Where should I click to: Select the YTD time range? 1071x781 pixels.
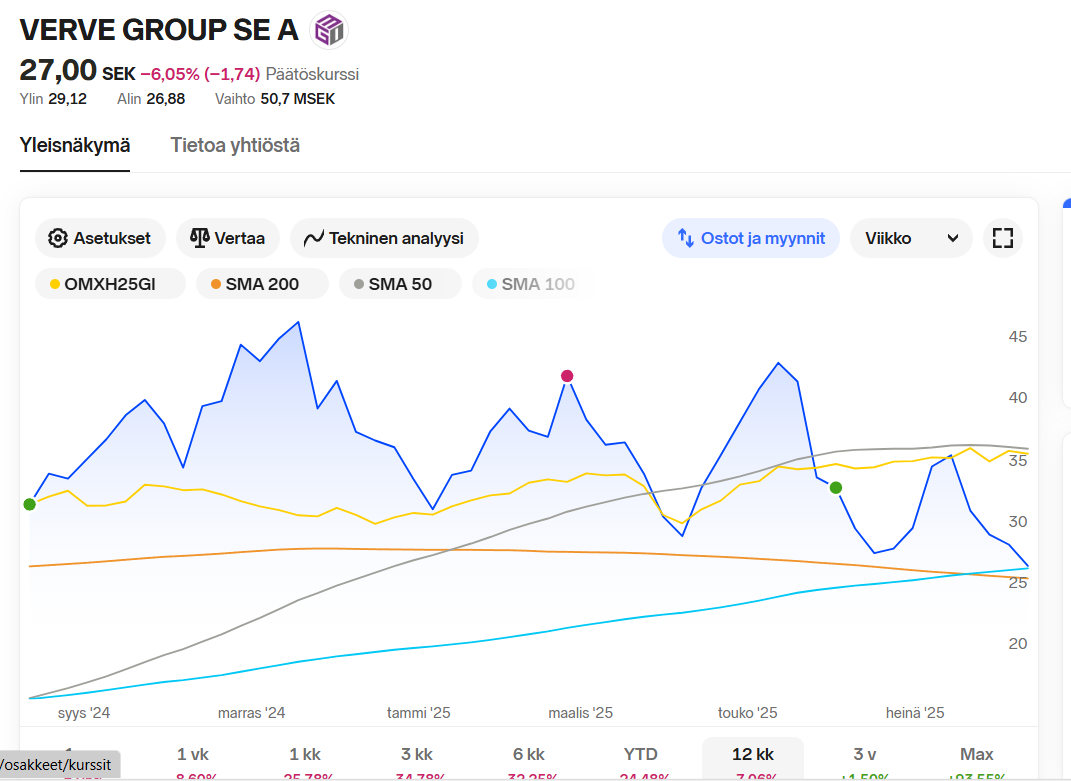pos(640,754)
